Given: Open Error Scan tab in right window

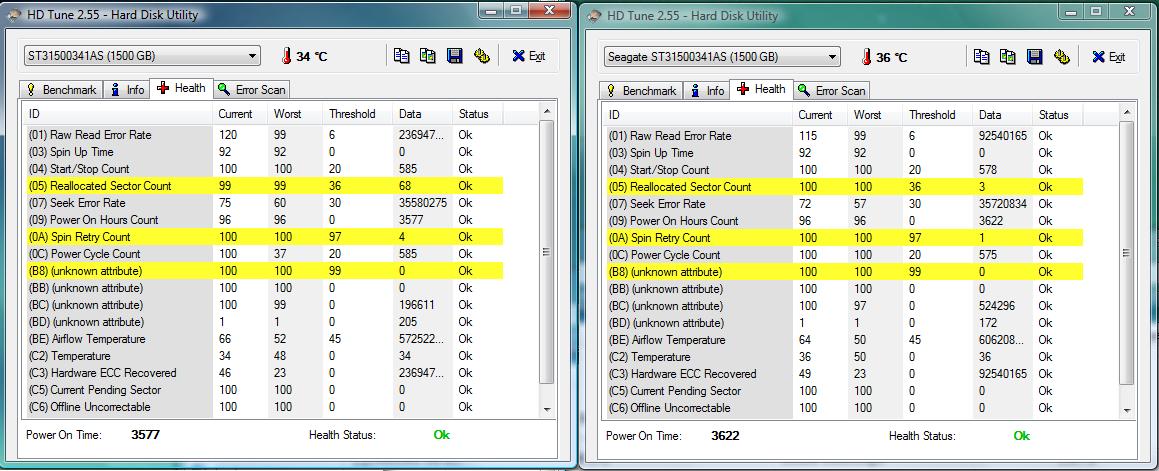Looking at the screenshot, I should coord(831,90).
